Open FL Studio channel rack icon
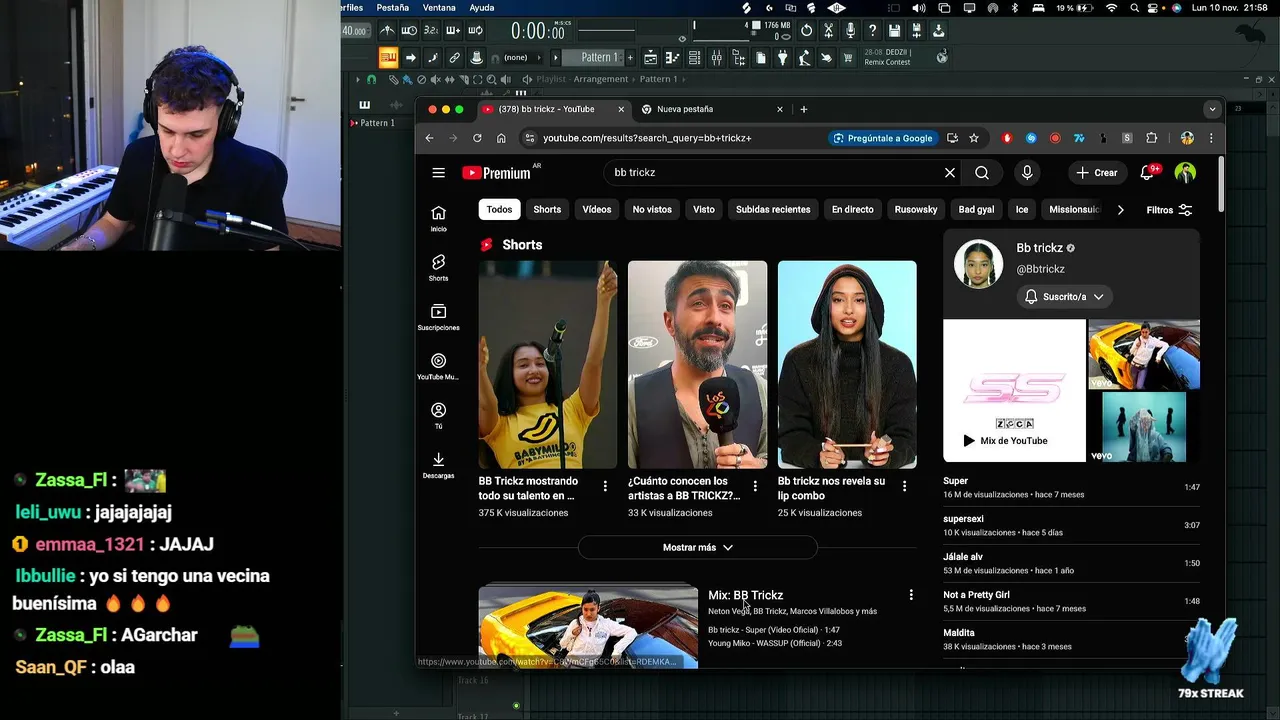Image resolution: width=1280 pixels, height=720 pixels. (x=694, y=57)
